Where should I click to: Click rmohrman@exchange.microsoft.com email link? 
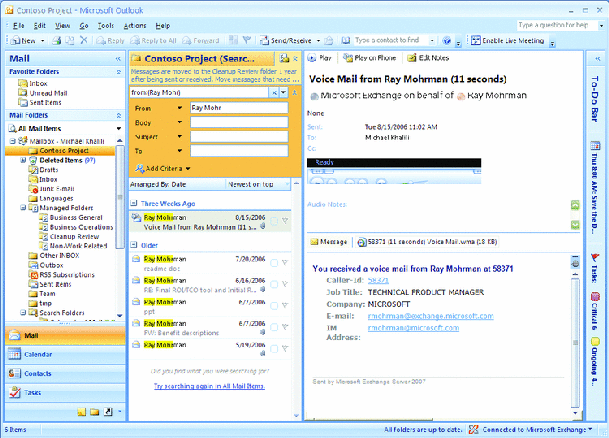430,316
